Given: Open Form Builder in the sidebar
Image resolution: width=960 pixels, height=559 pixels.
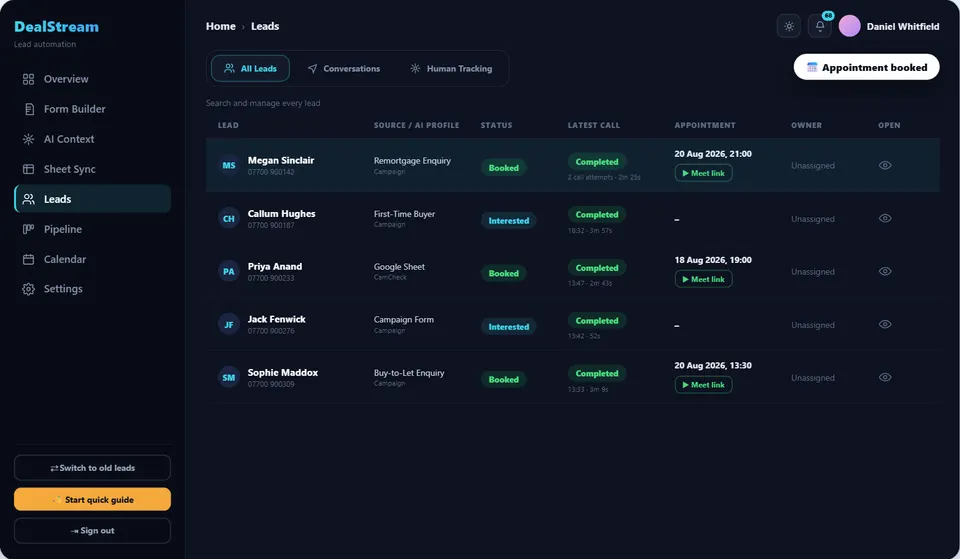Looking at the screenshot, I should tap(92, 109).
